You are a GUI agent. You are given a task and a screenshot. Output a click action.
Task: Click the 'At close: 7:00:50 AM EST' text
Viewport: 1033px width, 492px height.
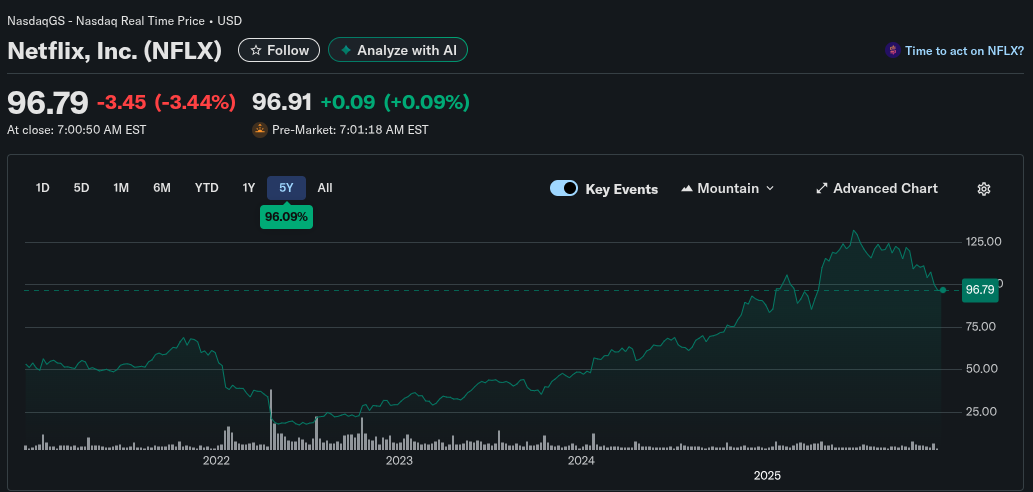pyautogui.click(x=76, y=130)
